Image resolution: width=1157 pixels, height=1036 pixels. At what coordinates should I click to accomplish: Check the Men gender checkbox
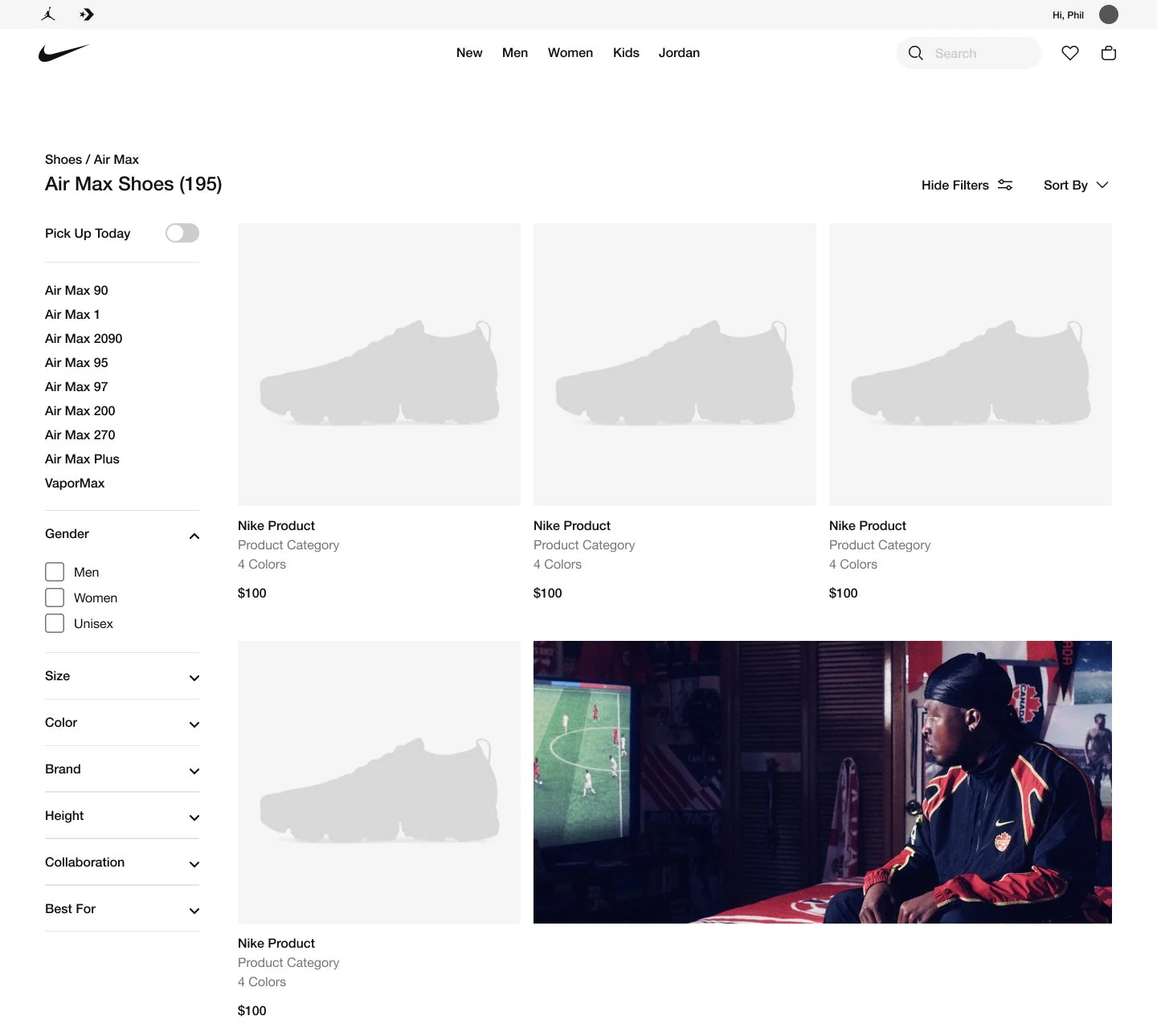(x=55, y=572)
